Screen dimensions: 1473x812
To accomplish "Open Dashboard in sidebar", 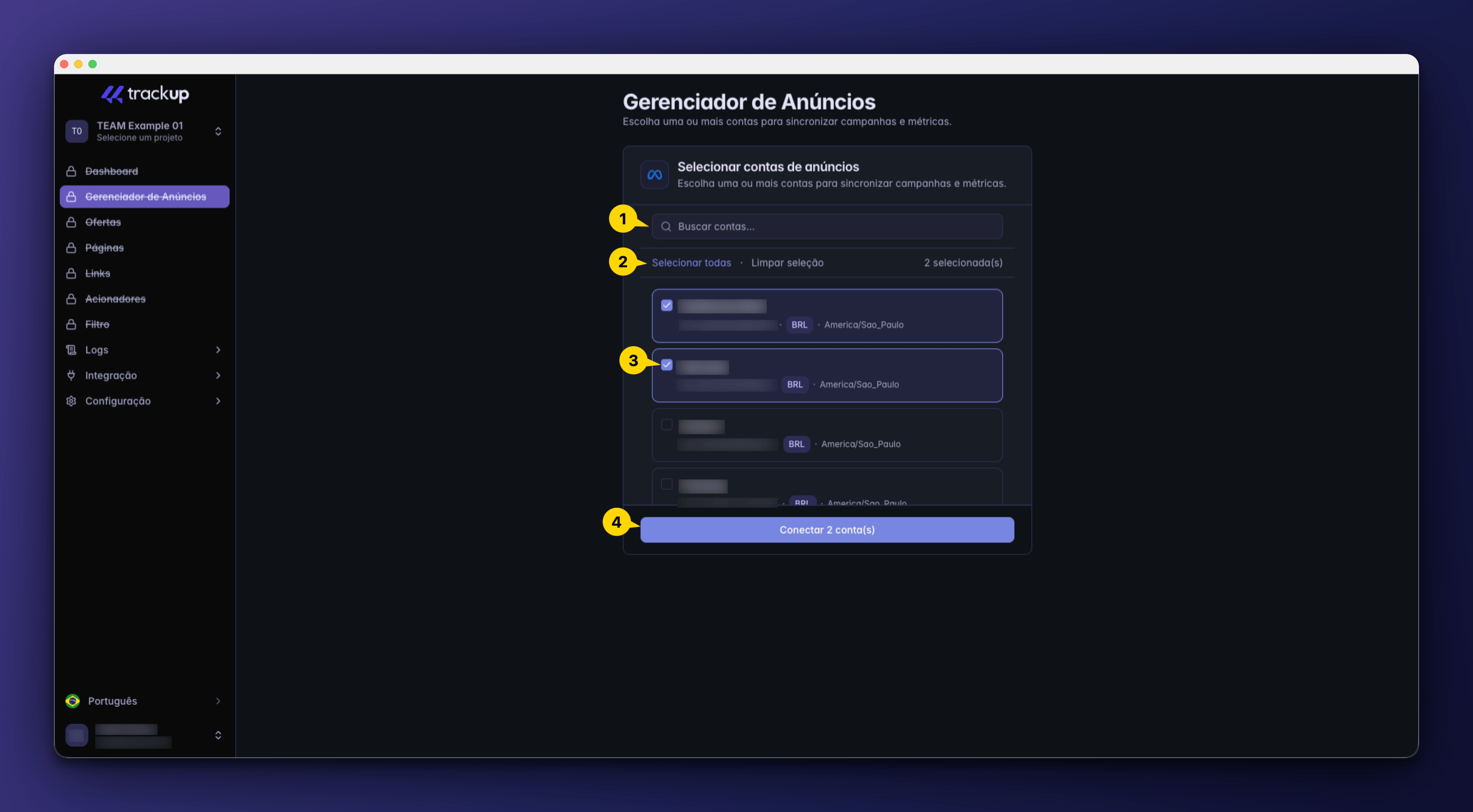I will click(x=145, y=171).
